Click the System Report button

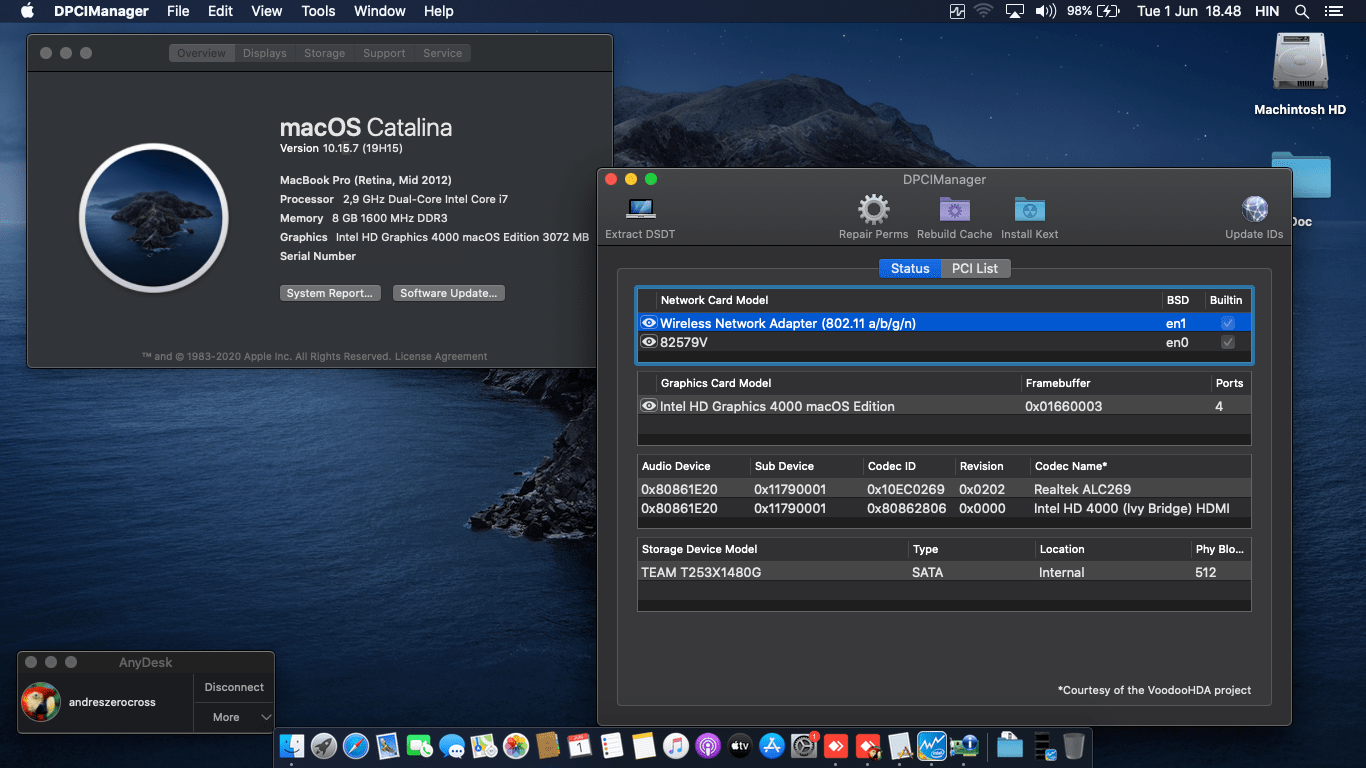coord(330,293)
